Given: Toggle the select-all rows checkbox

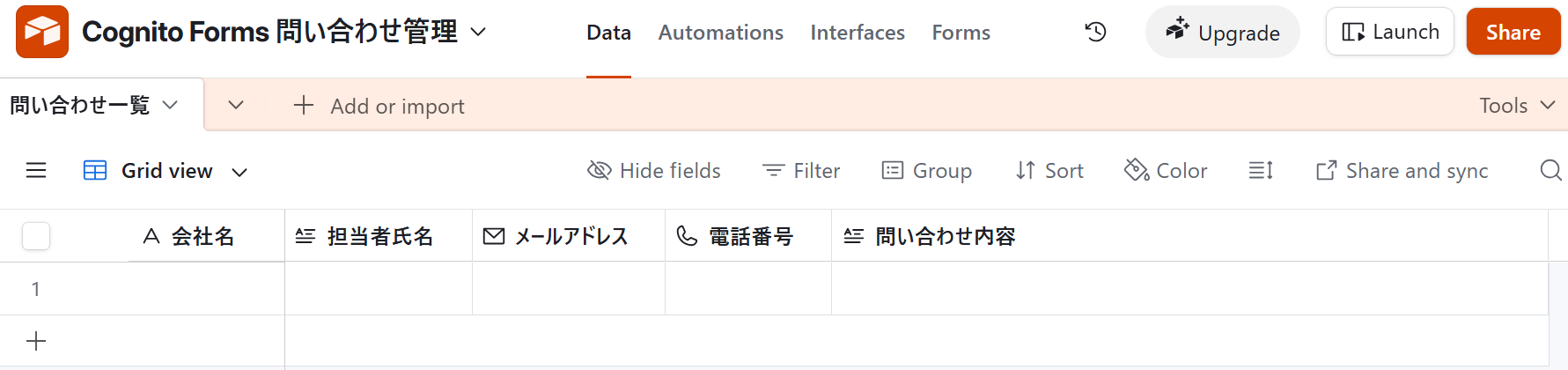Looking at the screenshot, I should tap(36, 236).
